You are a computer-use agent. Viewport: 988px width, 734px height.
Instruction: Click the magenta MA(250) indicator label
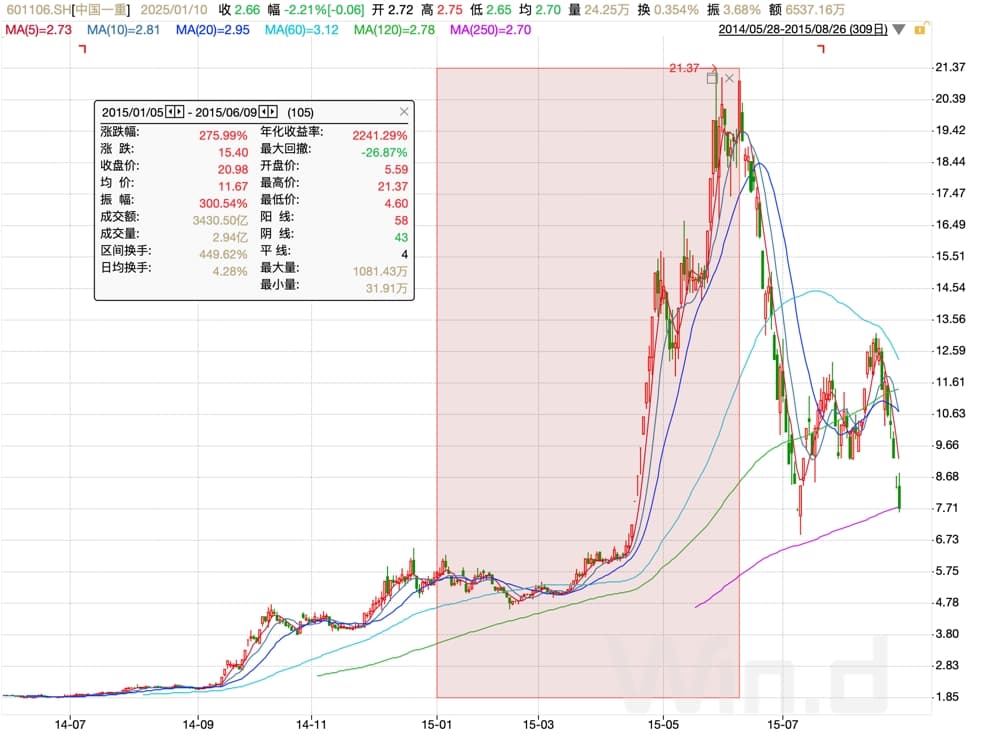(x=490, y=30)
